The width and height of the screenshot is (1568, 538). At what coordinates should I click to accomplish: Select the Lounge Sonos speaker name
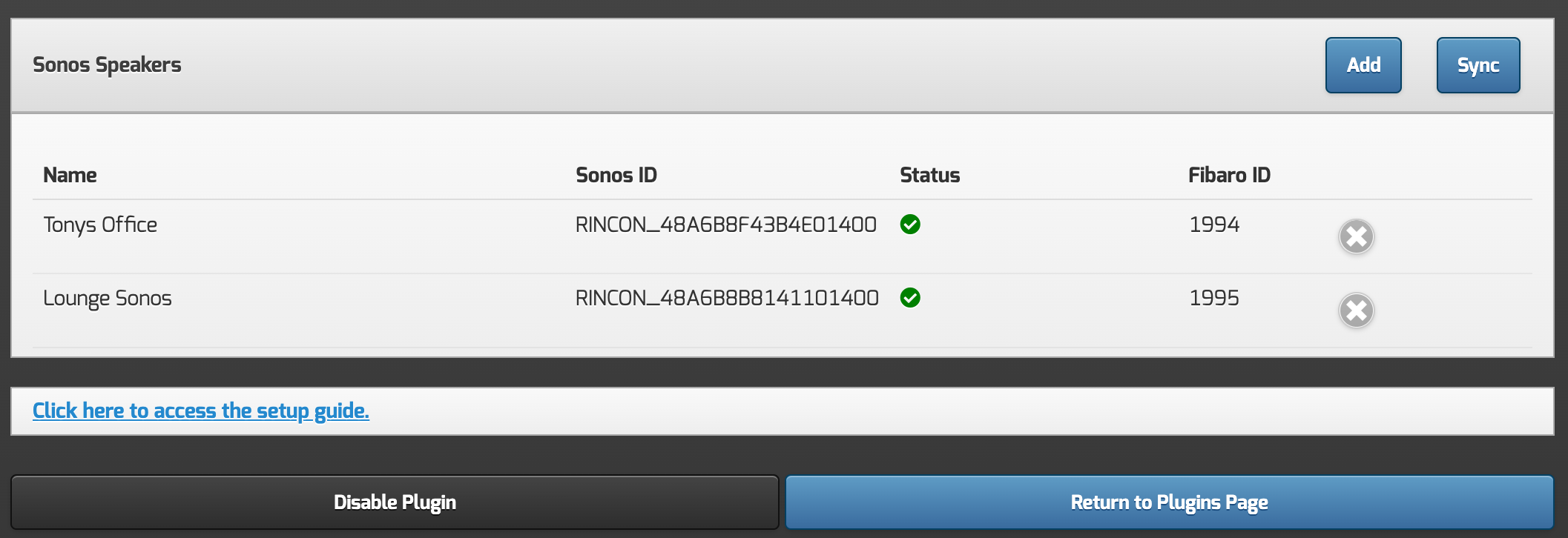(x=108, y=298)
